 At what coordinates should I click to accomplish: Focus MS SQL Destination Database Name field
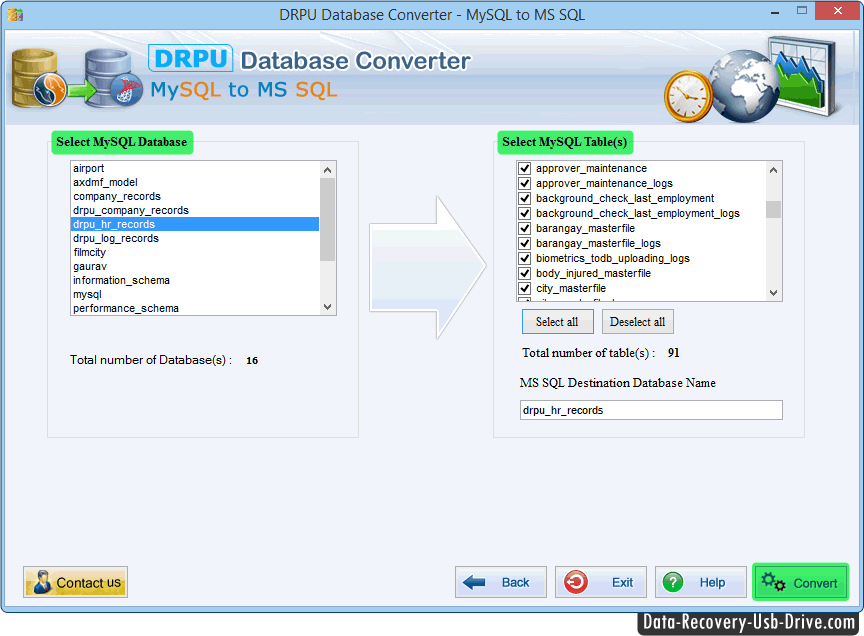click(x=651, y=410)
